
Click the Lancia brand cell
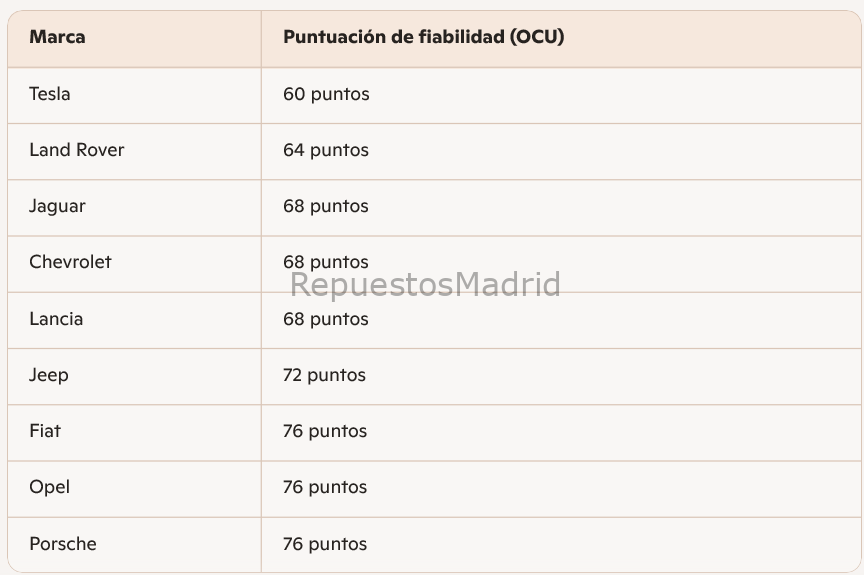coord(56,320)
